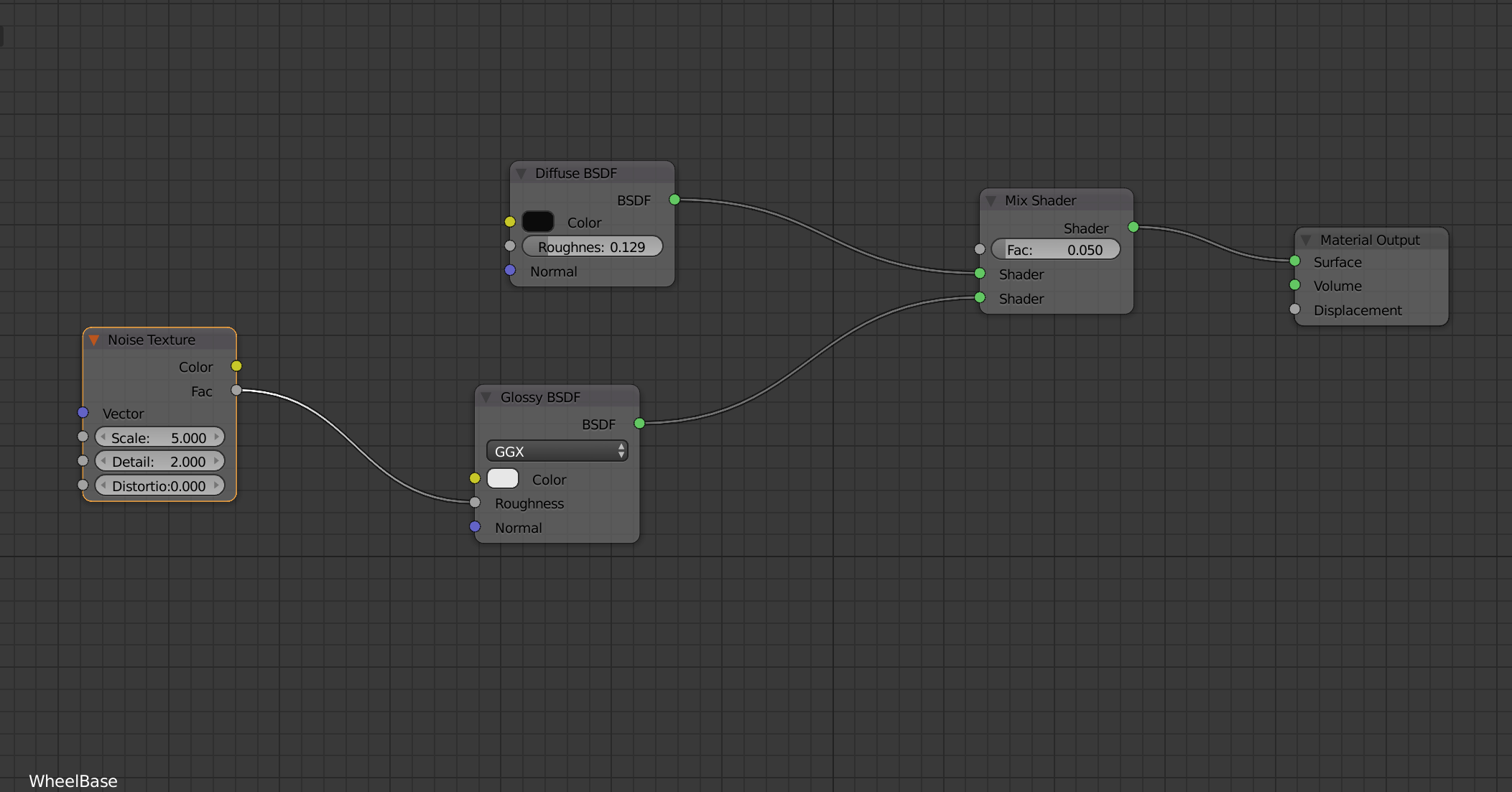Decrease the Noise Texture Detail value
1512x792 pixels.
click(103, 461)
